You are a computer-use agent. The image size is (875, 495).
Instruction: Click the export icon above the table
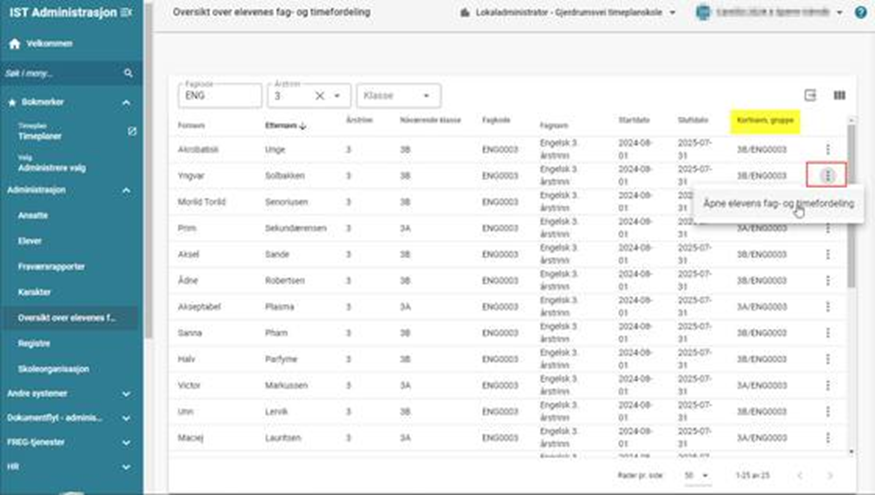(x=811, y=95)
